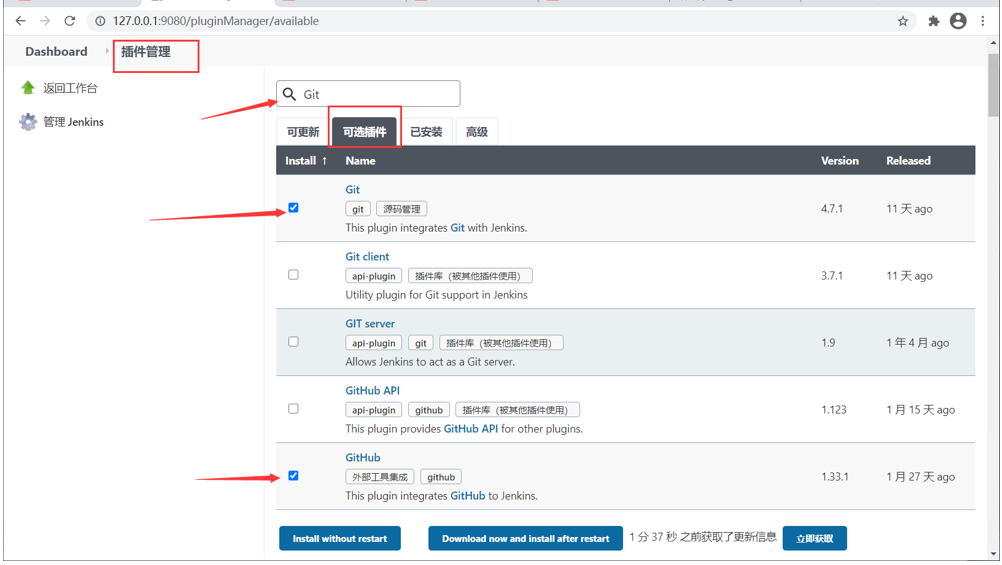Click the page vertical scrollbar thumb
The height and width of the screenshot is (565, 1002).
click(993, 85)
